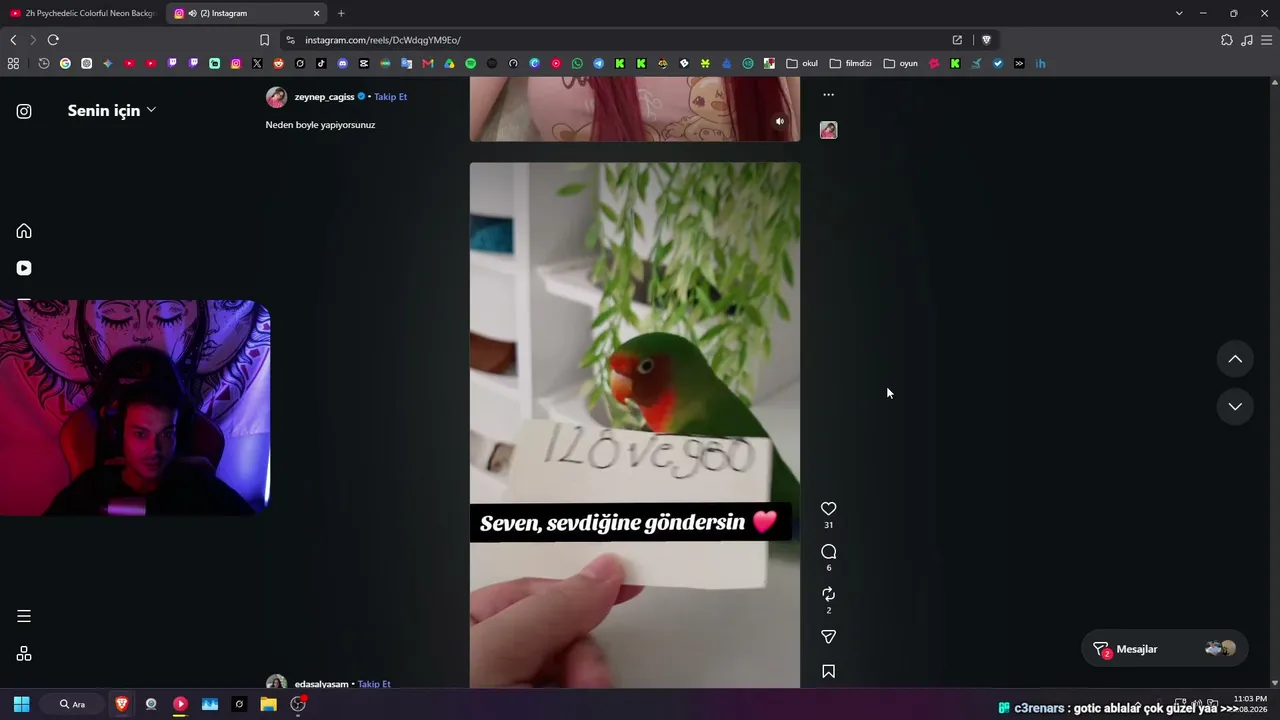This screenshot has height=720, width=1280.
Task: Open the Windows Start menu
Action: pos(21,704)
